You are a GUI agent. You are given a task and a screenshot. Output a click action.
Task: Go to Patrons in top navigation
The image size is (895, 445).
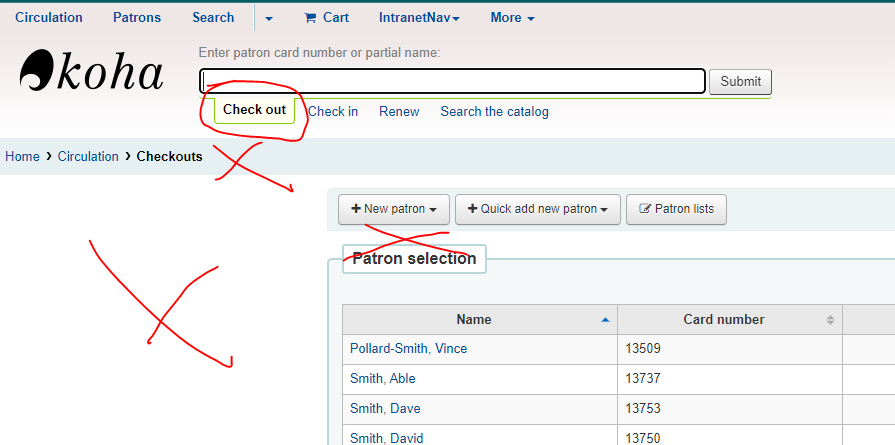click(x=136, y=17)
